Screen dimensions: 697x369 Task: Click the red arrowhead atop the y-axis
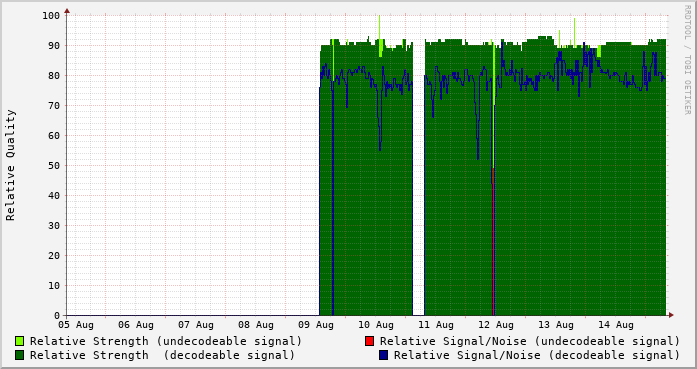pos(67,11)
